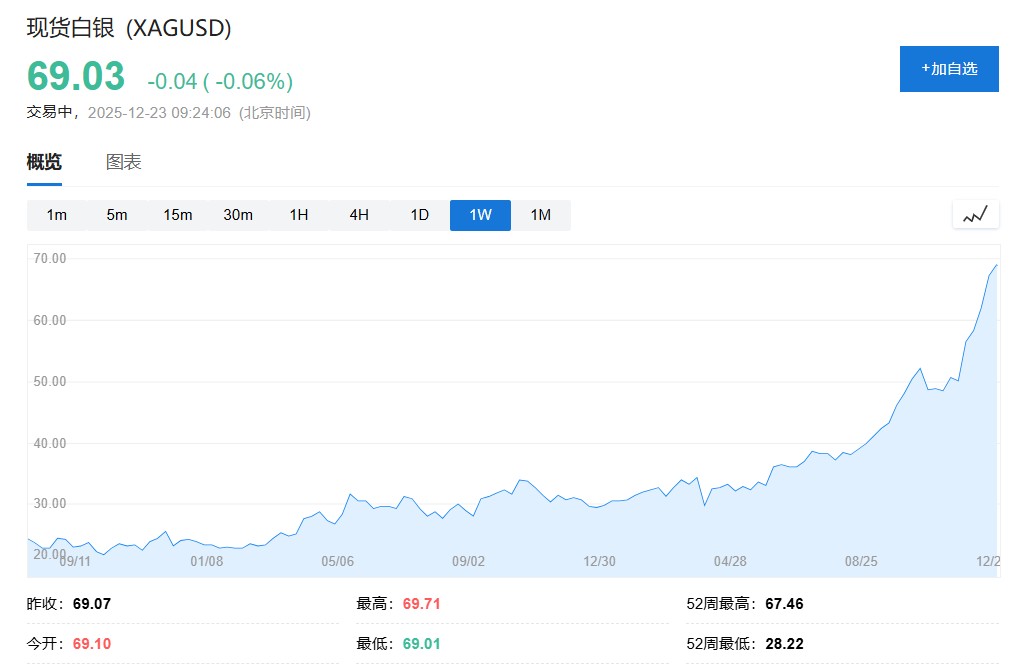Click the 最高 value 69.71
The height and width of the screenshot is (669, 1022).
(421, 604)
